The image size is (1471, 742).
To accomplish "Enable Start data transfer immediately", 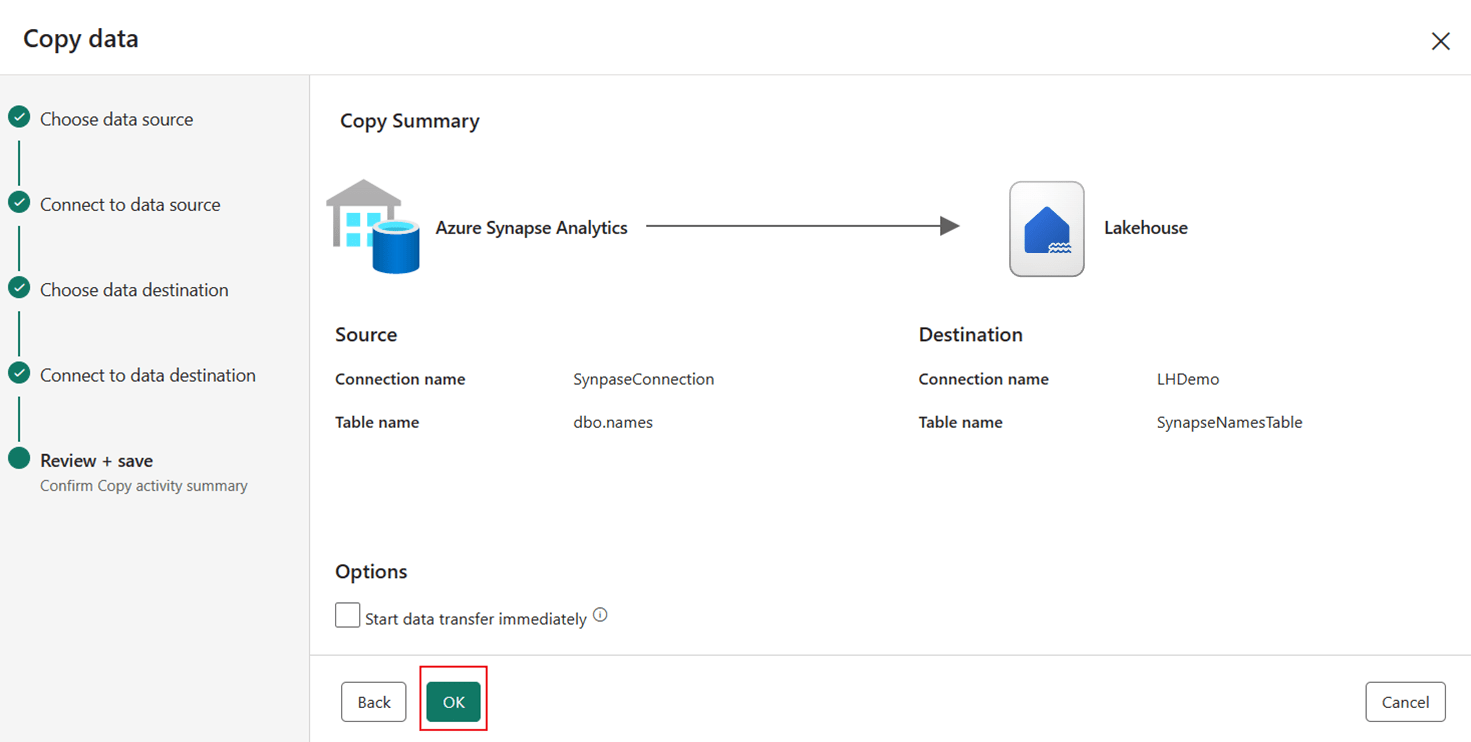I will (x=347, y=615).
